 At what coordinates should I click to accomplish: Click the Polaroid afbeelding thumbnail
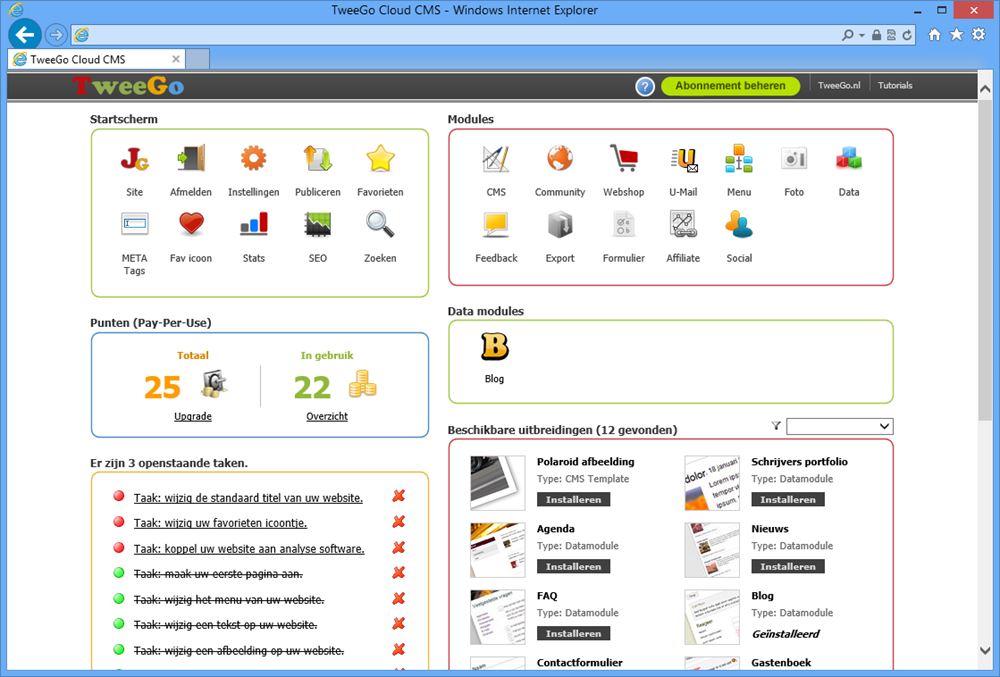(497, 483)
